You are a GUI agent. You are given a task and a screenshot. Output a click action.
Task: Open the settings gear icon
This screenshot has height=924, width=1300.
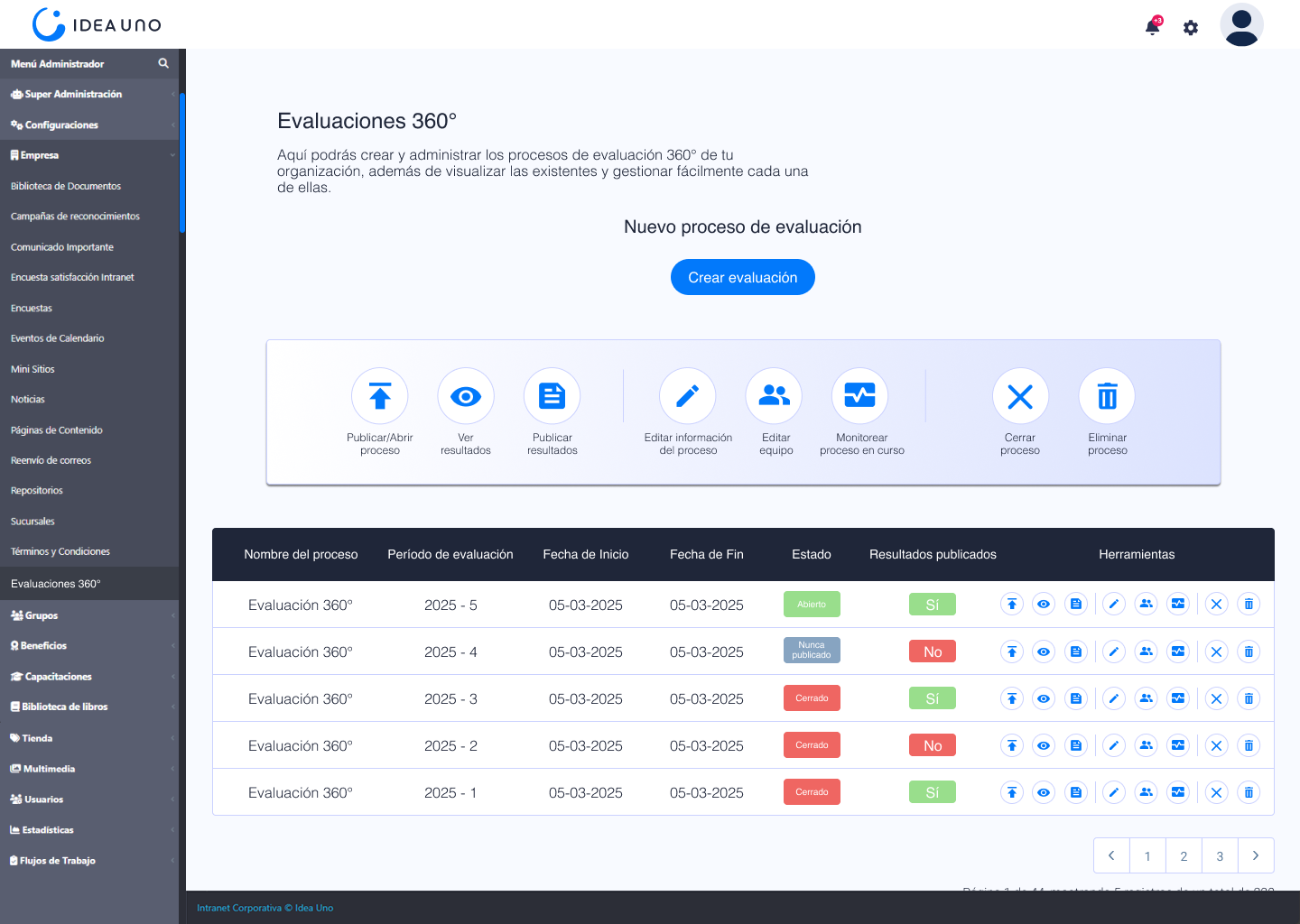coord(1191,28)
